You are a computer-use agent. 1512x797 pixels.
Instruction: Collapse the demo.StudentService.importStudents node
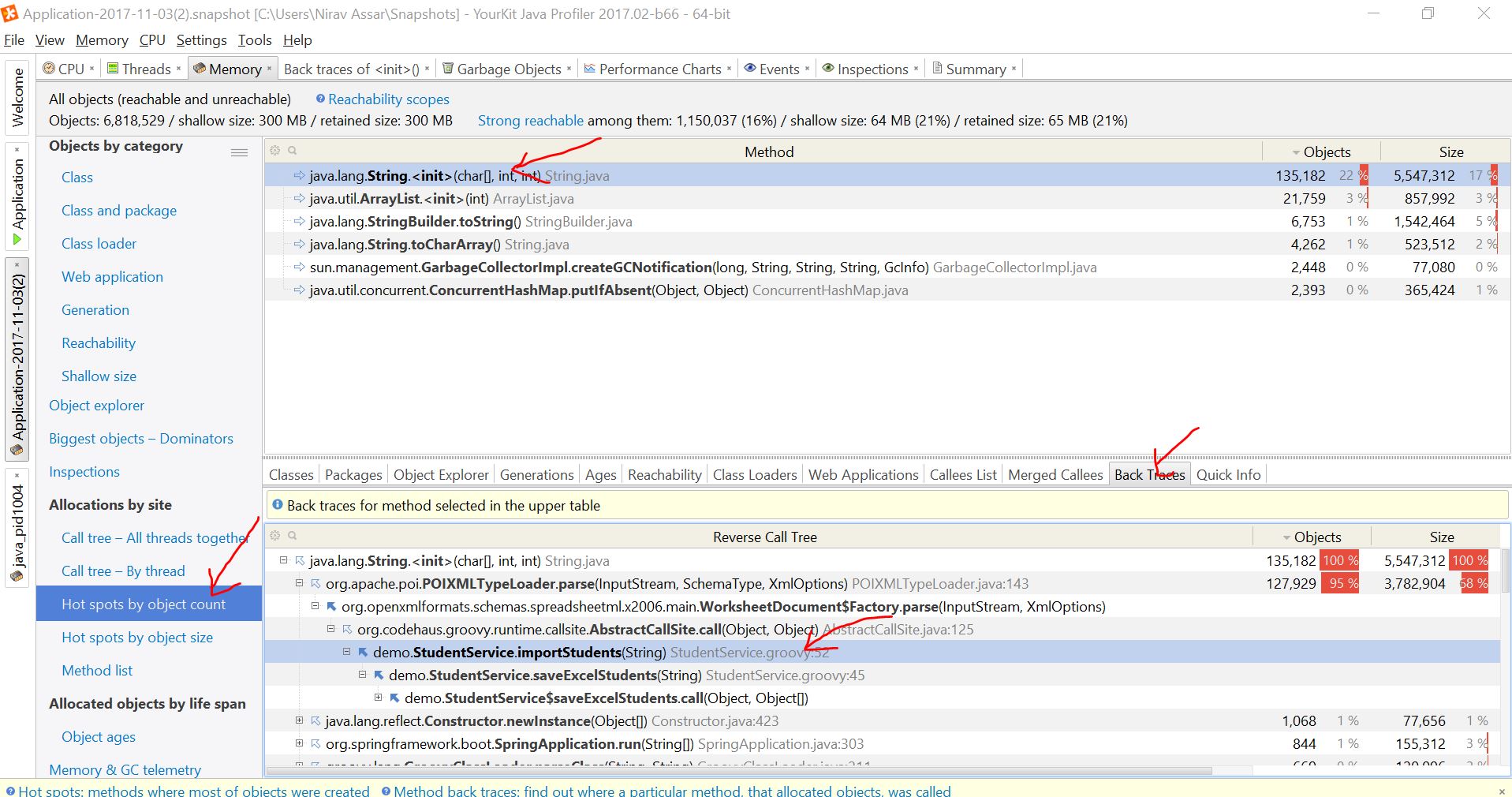point(346,652)
